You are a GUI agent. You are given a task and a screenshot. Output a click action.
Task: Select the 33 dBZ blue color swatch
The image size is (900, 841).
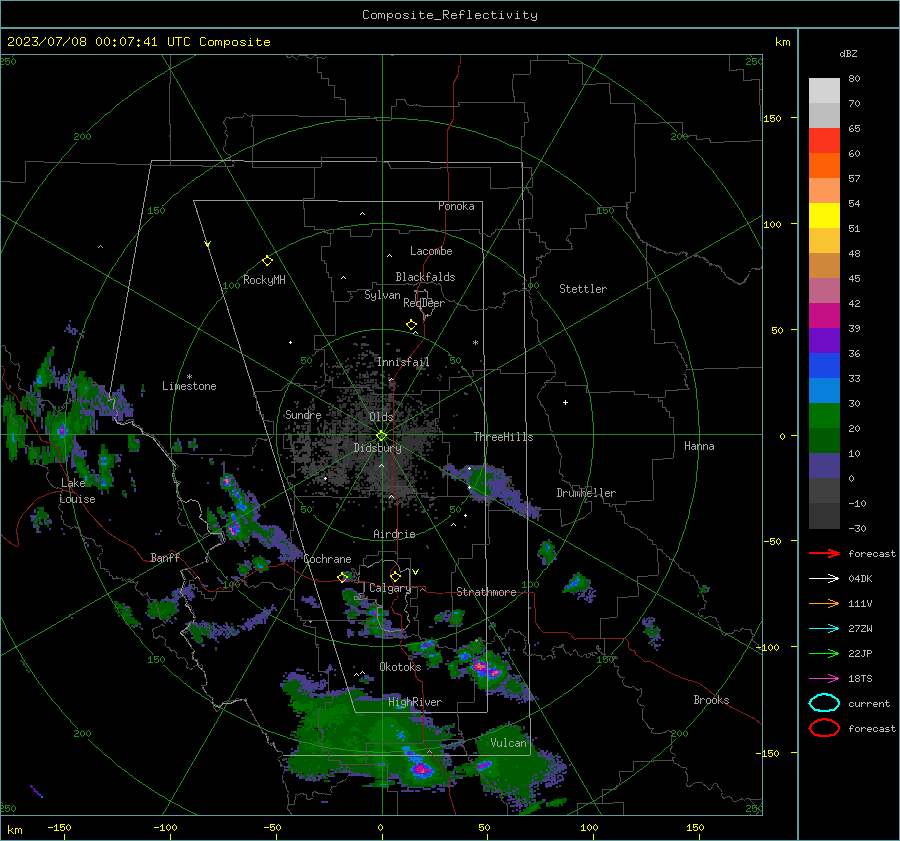pyautogui.click(x=824, y=390)
